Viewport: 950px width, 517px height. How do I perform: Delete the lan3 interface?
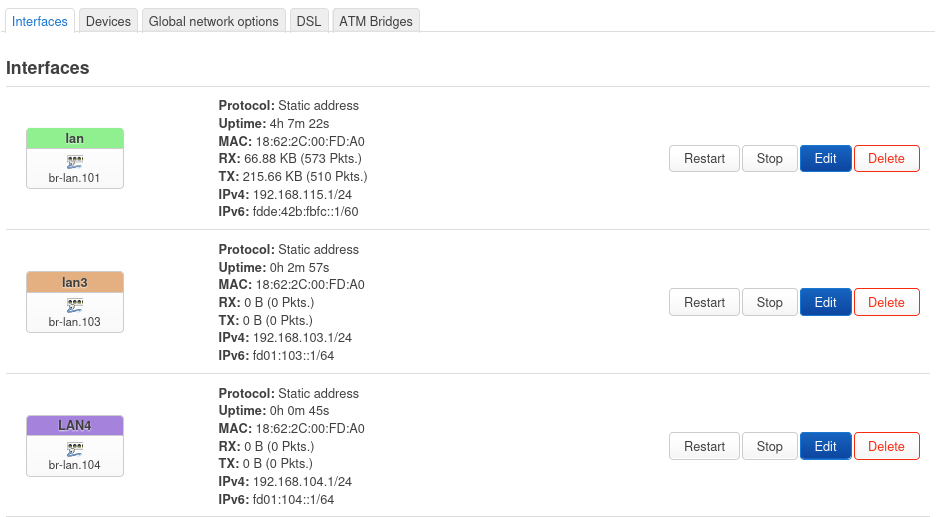[x=886, y=302]
